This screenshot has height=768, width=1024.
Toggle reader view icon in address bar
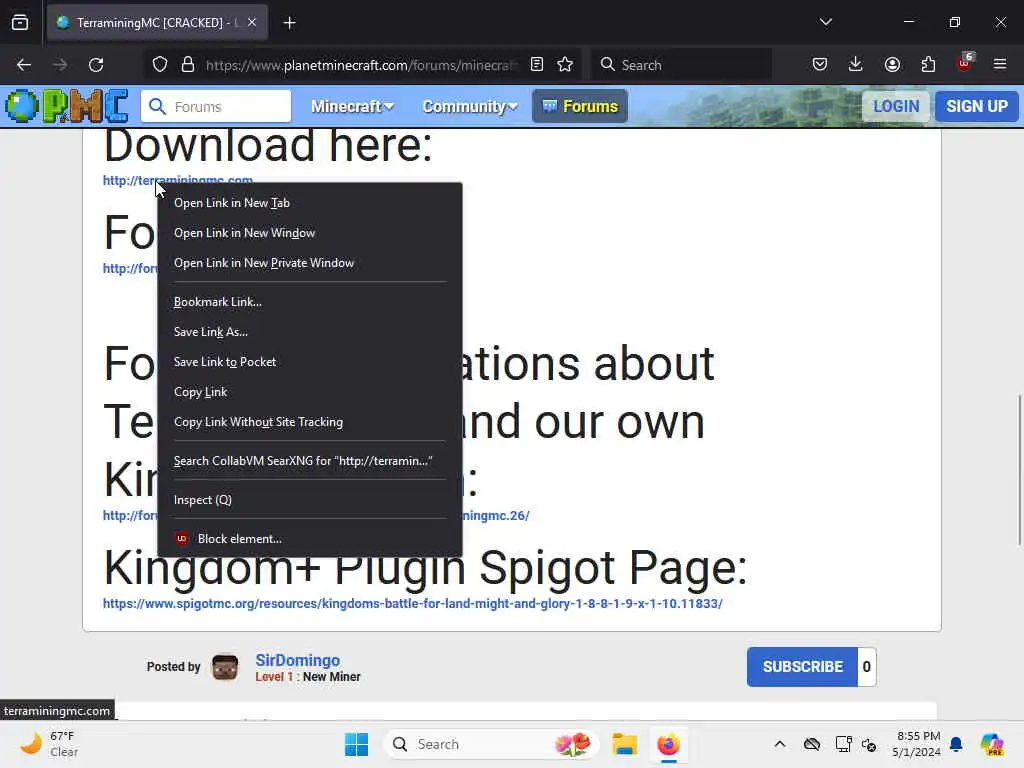pyautogui.click(x=537, y=65)
